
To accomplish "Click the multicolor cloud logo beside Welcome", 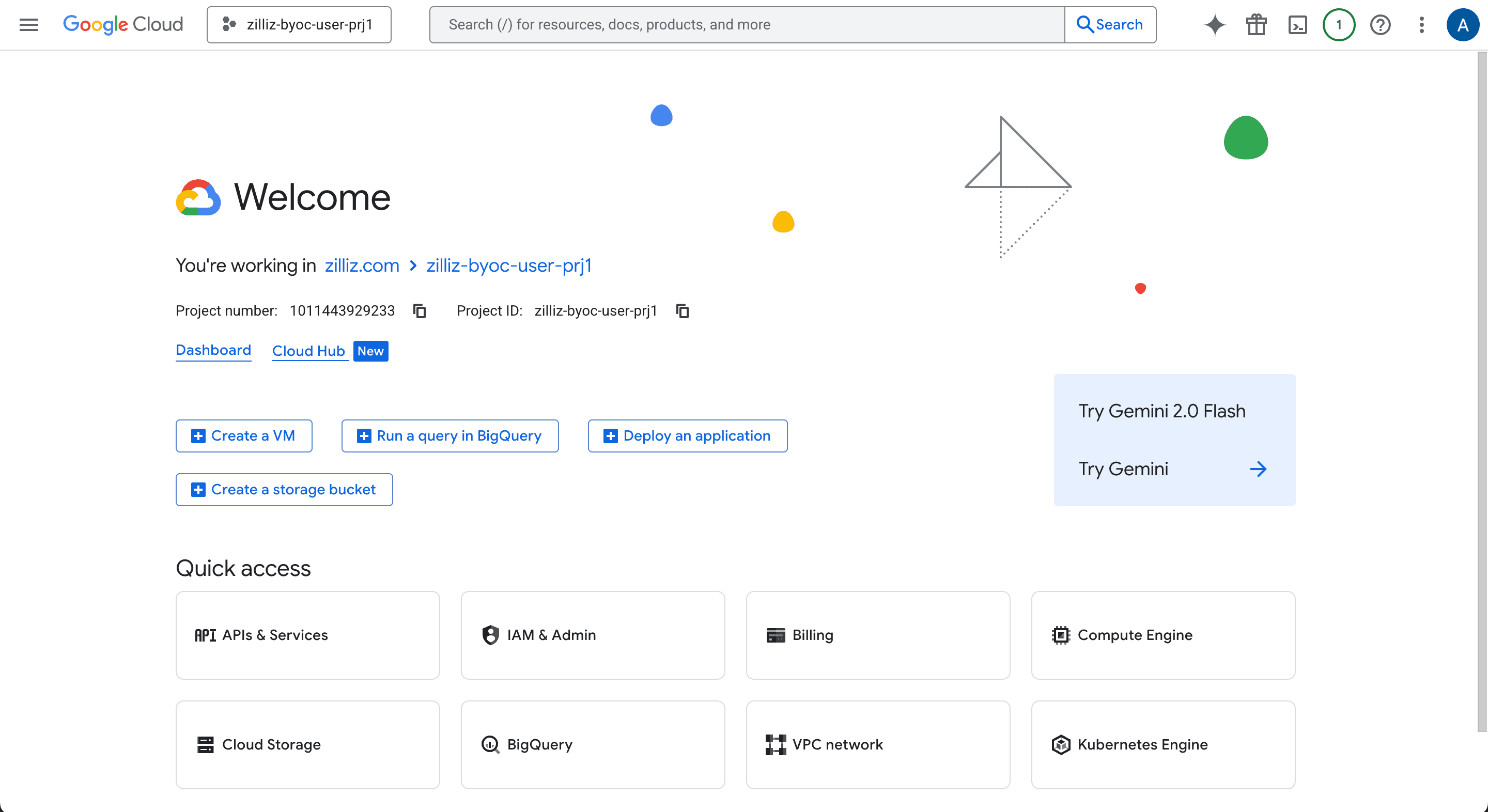I will [x=198, y=197].
